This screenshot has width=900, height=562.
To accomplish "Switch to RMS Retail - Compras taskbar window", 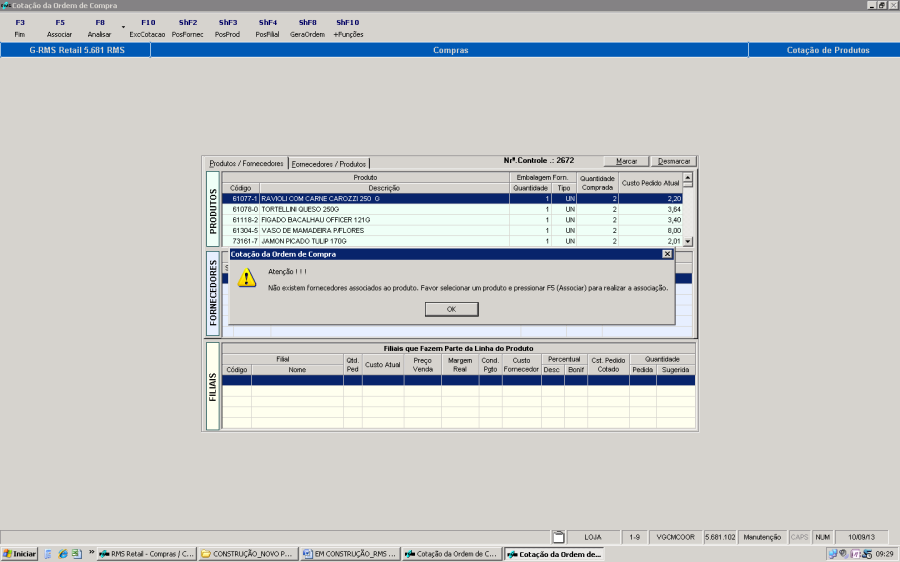I will [x=147, y=554].
